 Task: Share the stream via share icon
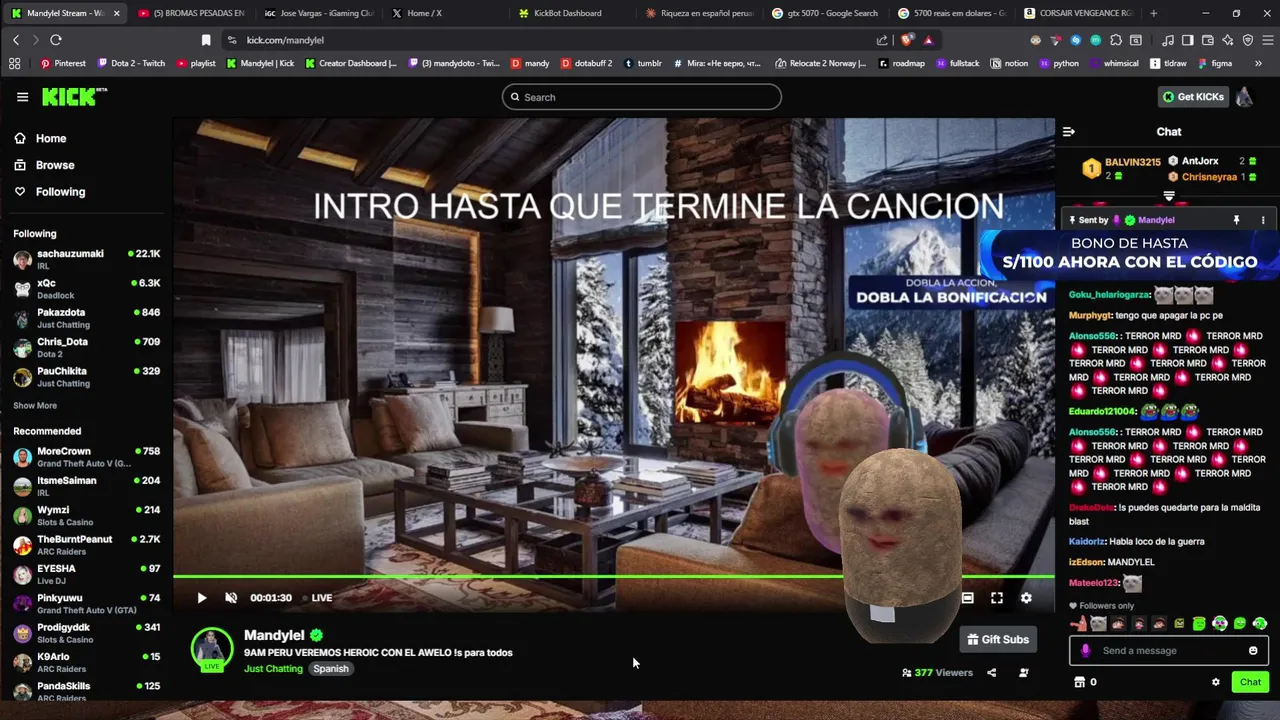tap(991, 673)
